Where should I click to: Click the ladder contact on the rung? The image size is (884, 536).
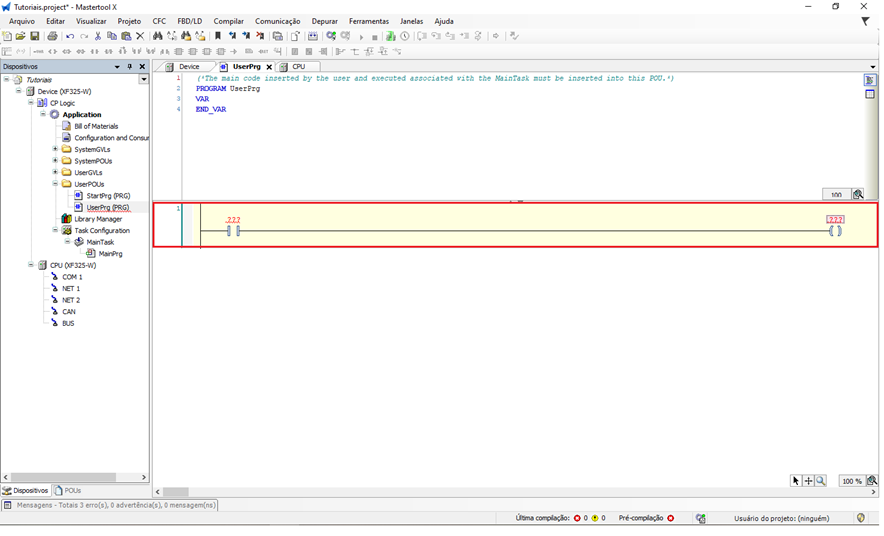[233, 231]
